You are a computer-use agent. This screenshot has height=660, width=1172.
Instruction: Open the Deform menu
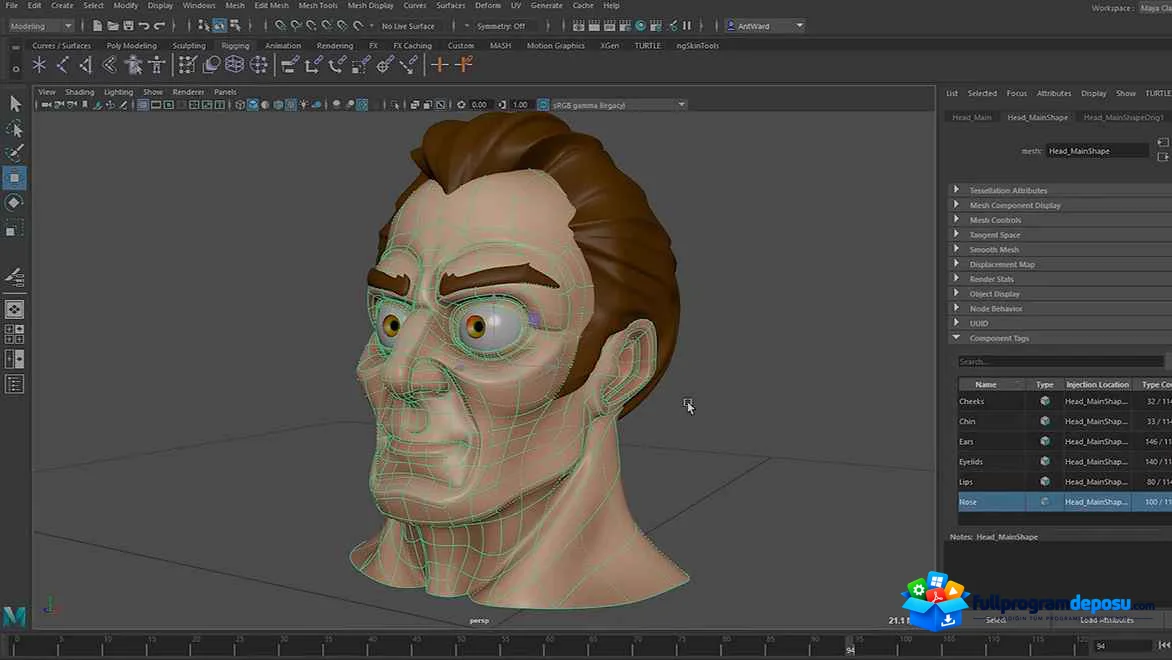487,5
